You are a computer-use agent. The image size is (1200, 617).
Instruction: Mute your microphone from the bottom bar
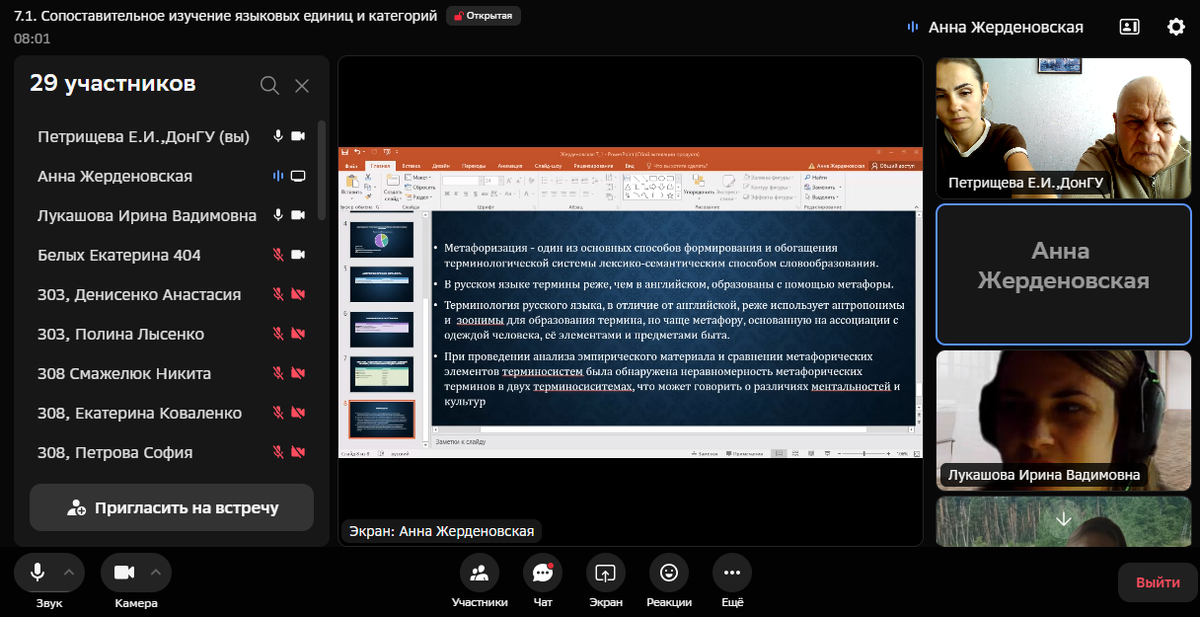37,572
